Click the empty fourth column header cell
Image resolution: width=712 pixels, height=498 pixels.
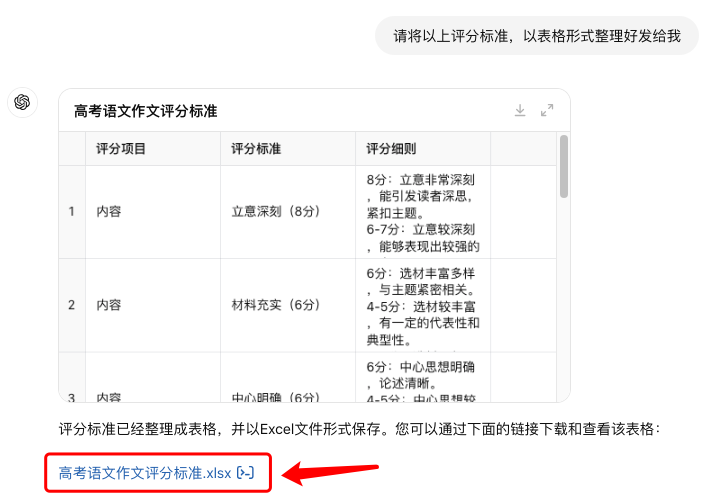[x=523, y=148]
